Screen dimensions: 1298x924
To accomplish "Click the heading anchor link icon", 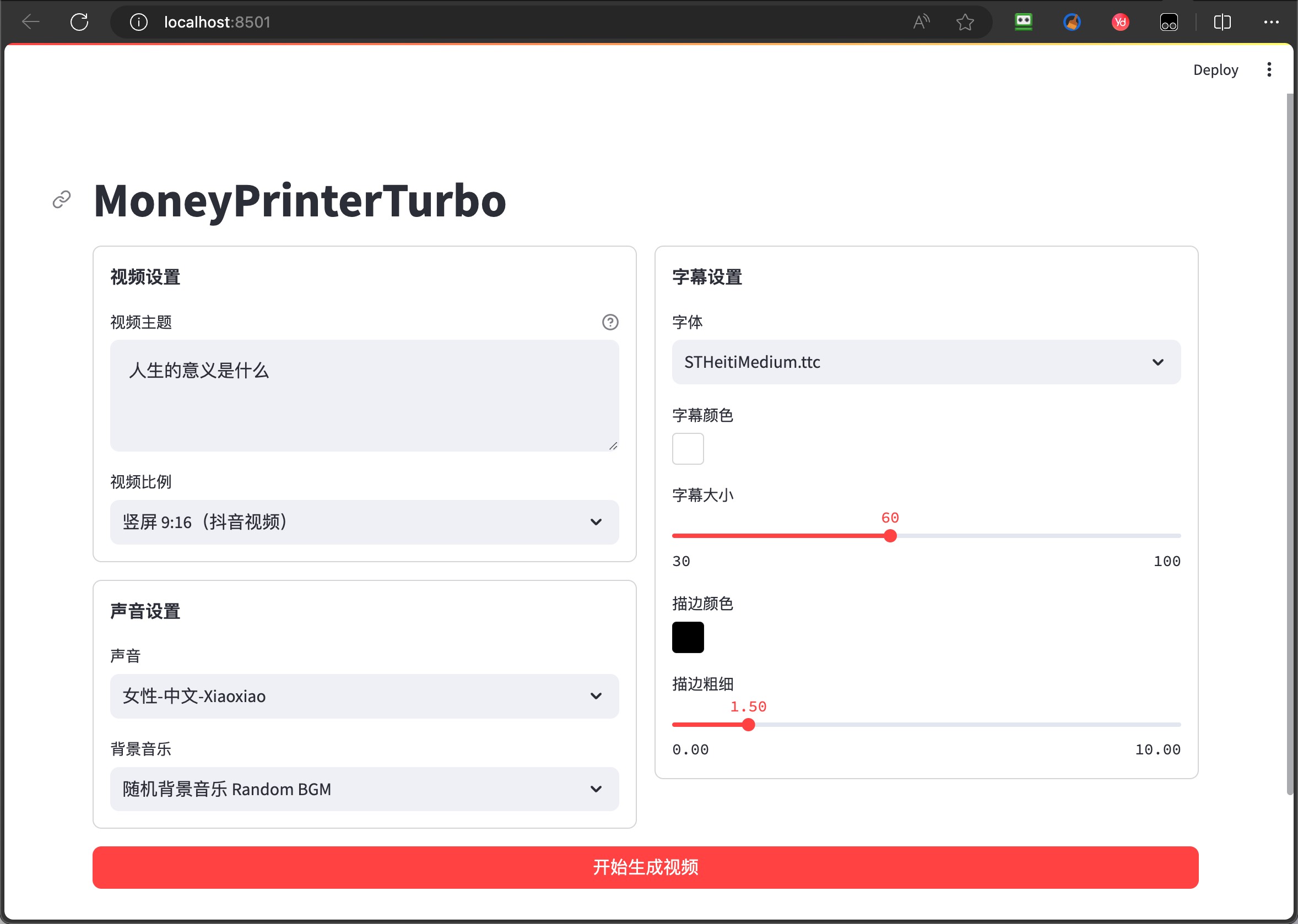I will tap(62, 200).
